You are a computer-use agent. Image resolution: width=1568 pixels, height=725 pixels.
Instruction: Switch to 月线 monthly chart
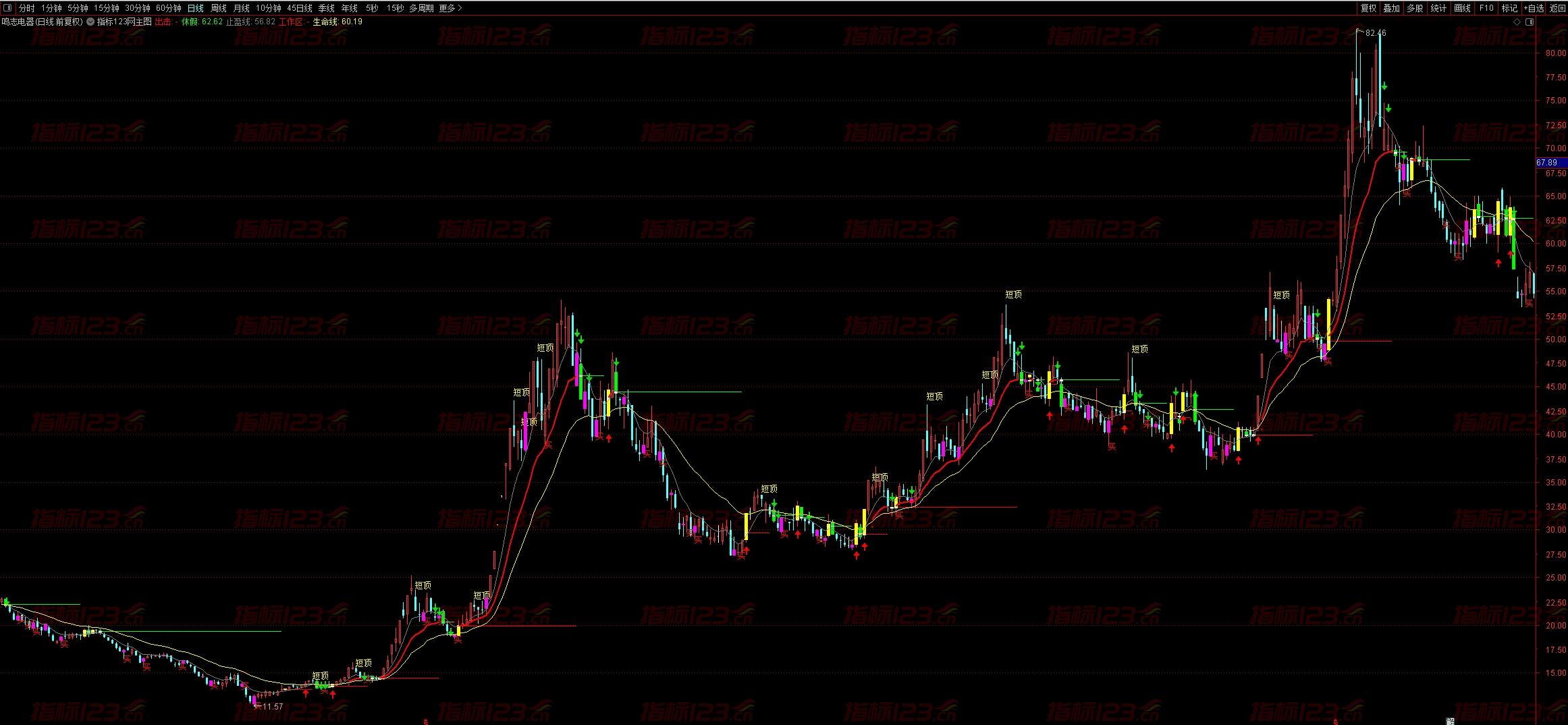[241, 8]
